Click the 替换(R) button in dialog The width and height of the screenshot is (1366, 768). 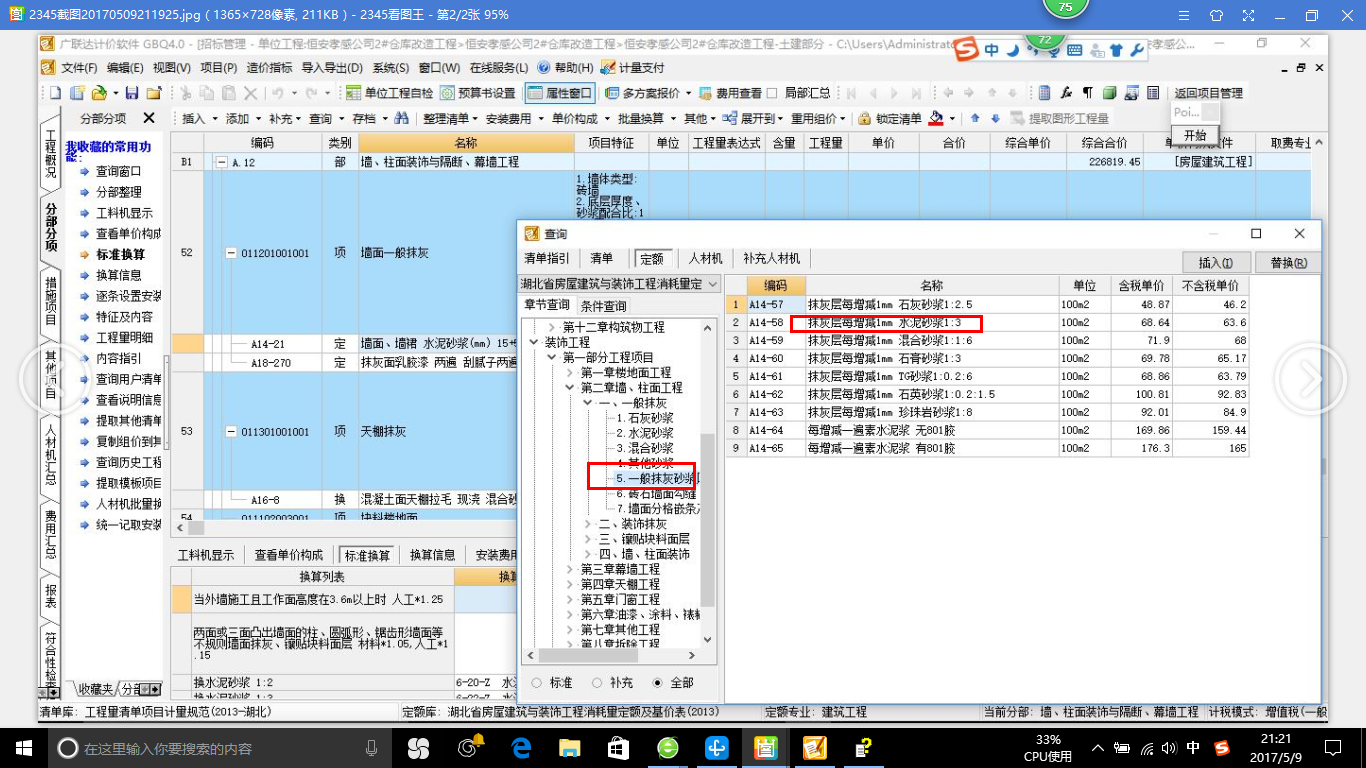(x=1288, y=263)
